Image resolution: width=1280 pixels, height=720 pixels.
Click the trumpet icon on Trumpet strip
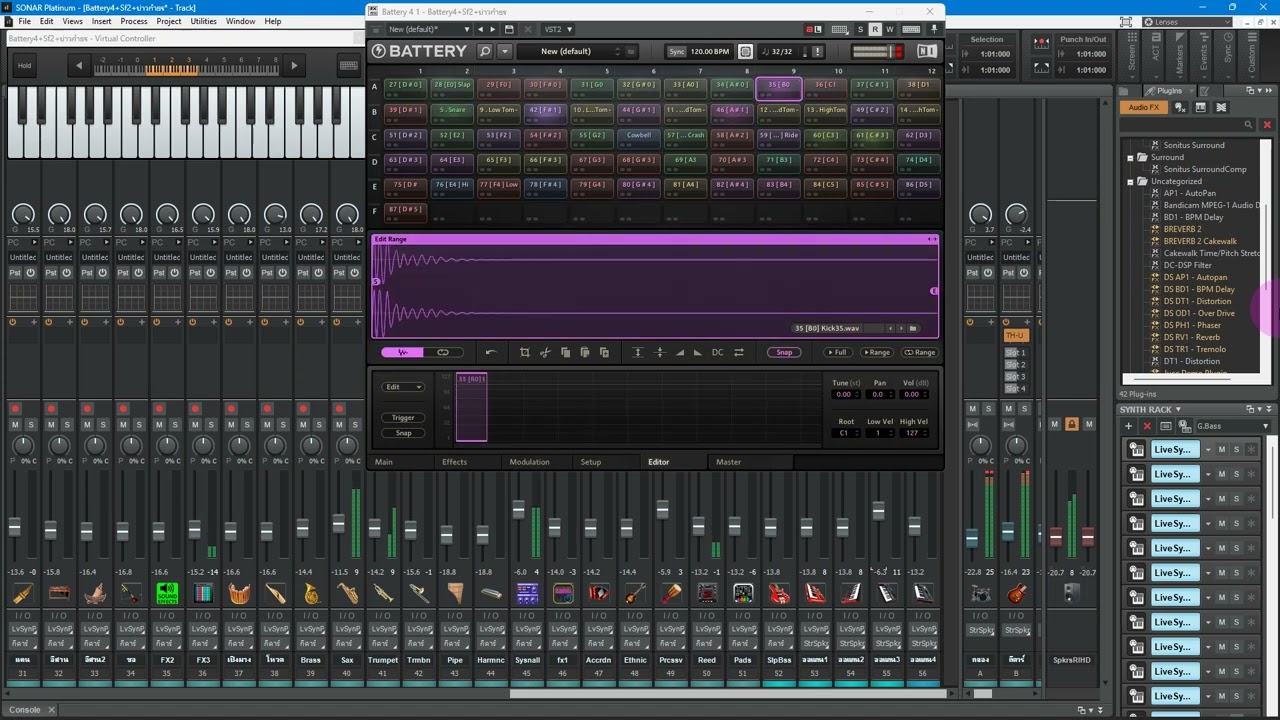(383, 594)
